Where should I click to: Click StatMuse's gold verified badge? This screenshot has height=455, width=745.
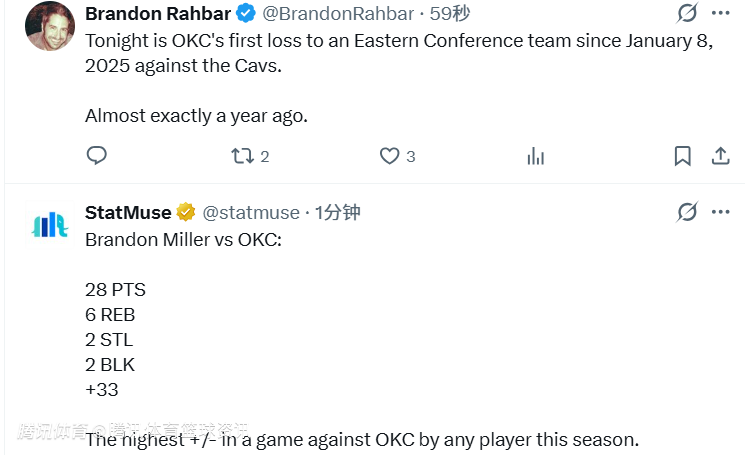[x=186, y=212]
